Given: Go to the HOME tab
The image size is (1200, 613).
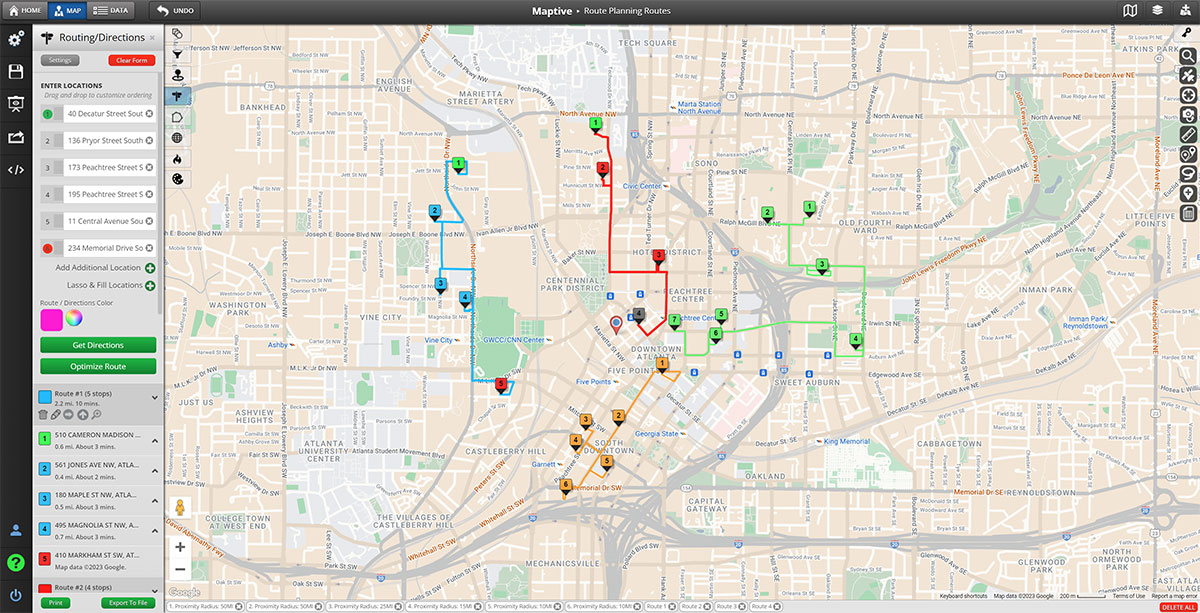Looking at the screenshot, I should 25,11.
